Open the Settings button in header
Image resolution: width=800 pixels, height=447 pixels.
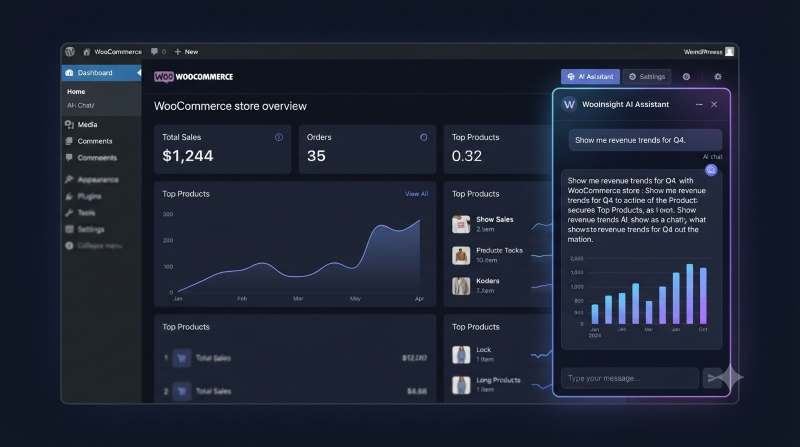coord(647,77)
